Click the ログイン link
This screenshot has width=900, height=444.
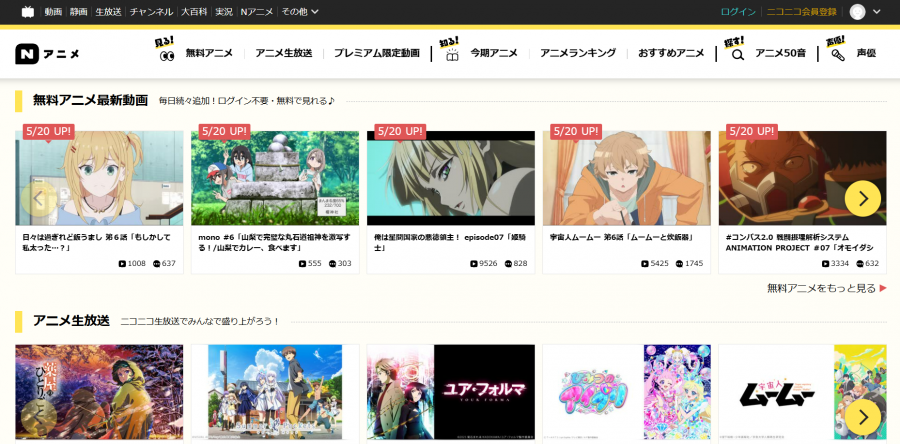[x=738, y=11]
